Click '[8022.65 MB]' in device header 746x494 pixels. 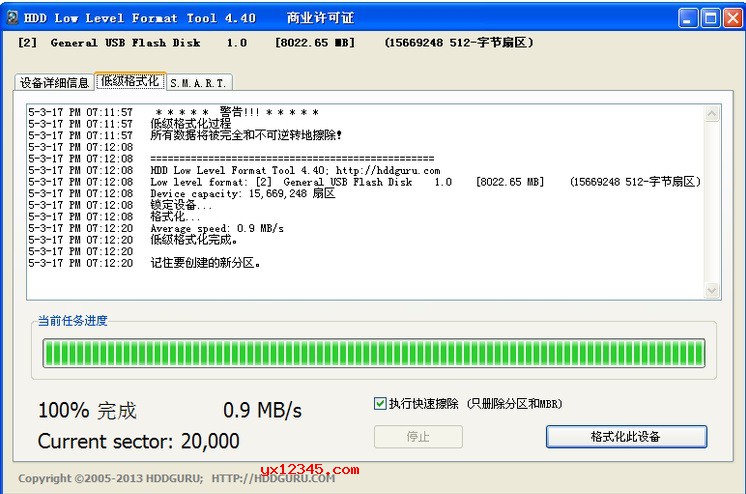point(315,43)
